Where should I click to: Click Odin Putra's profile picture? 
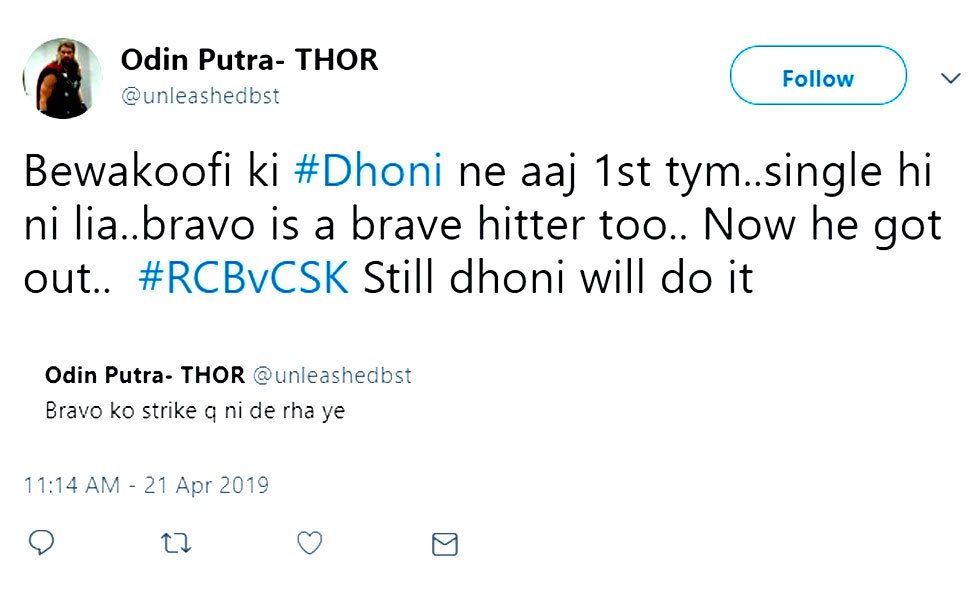[61, 75]
